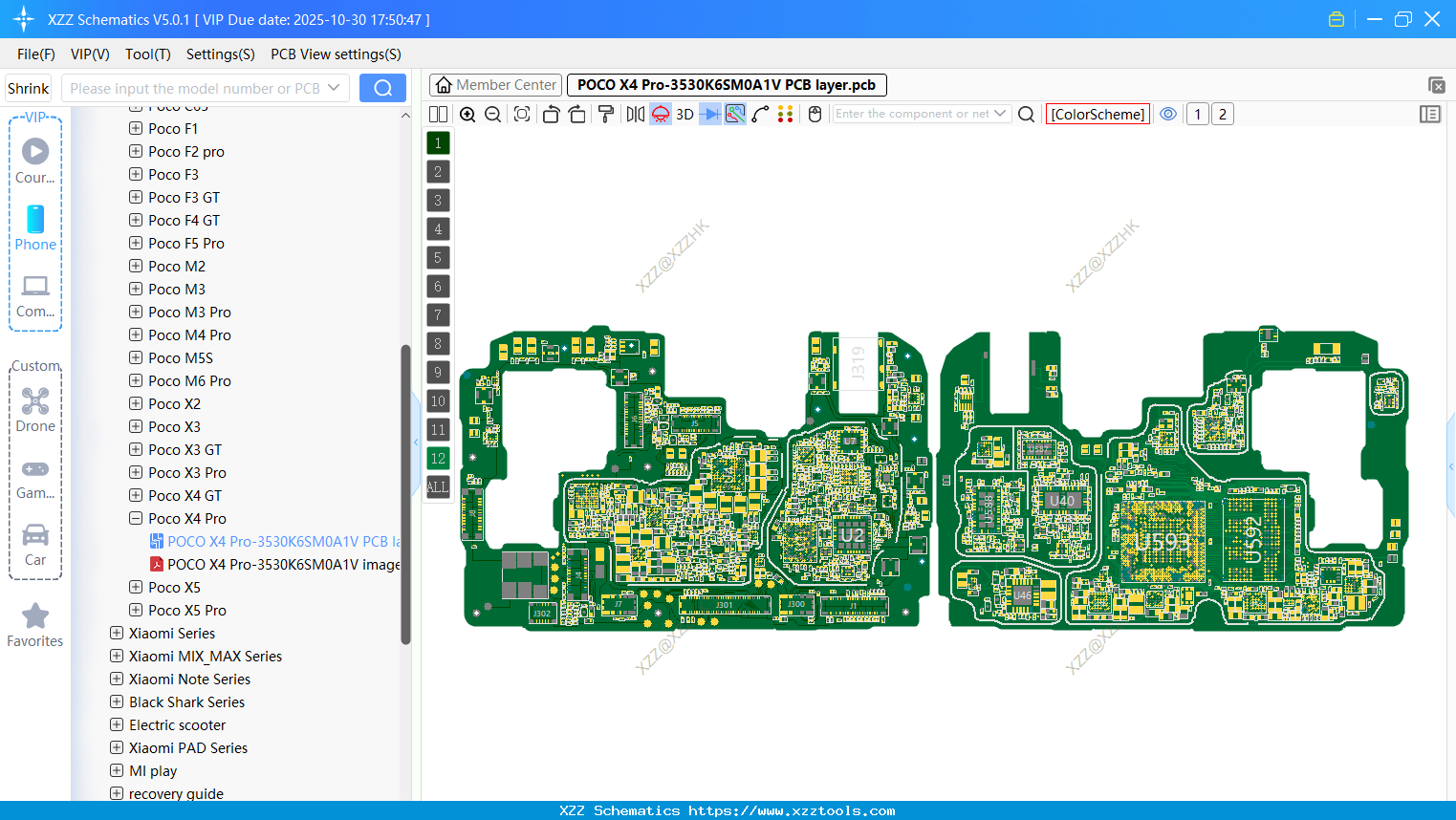The image size is (1456, 820).
Task: Select the Game console category
Action: [35, 478]
